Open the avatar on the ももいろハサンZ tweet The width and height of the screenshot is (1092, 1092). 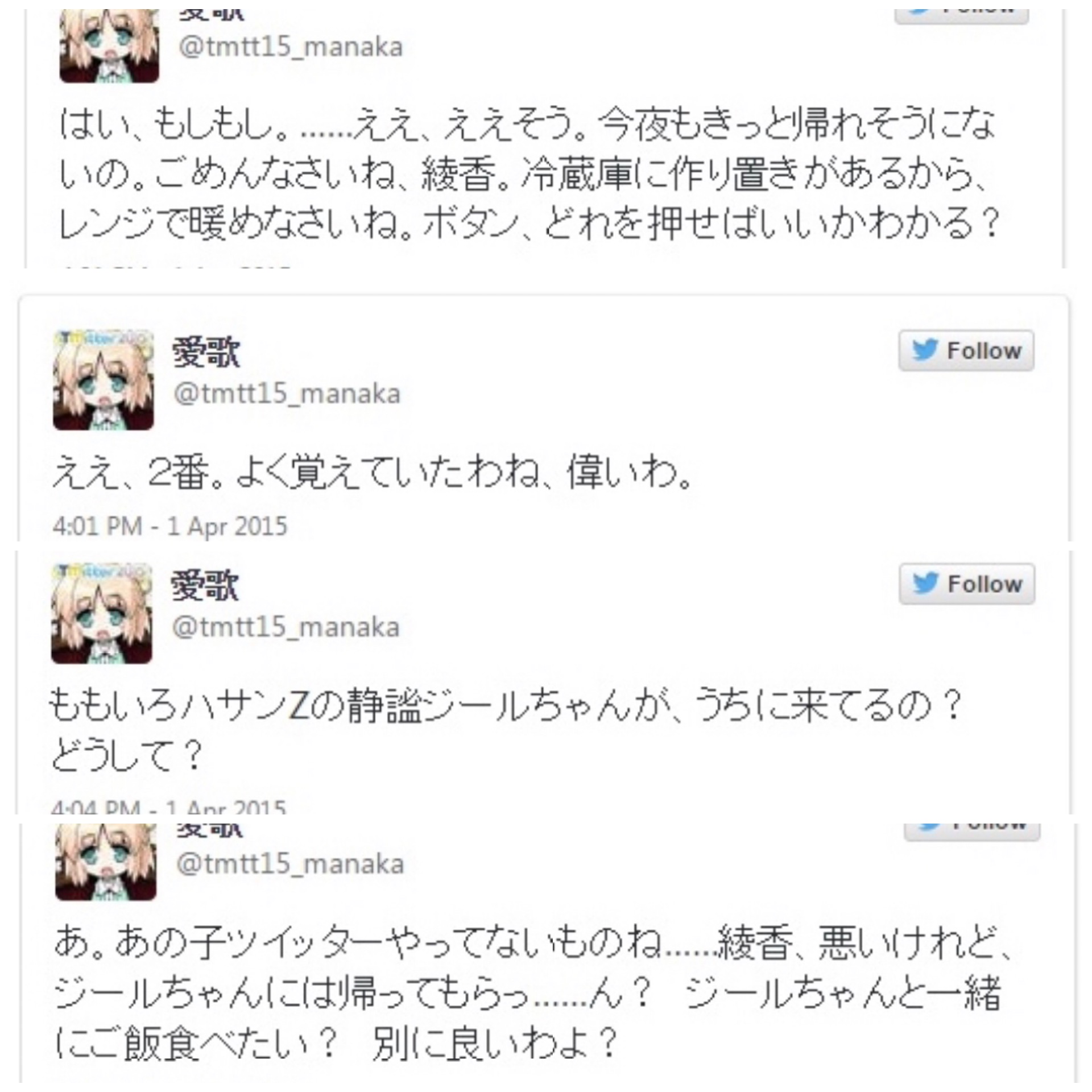(102, 614)
